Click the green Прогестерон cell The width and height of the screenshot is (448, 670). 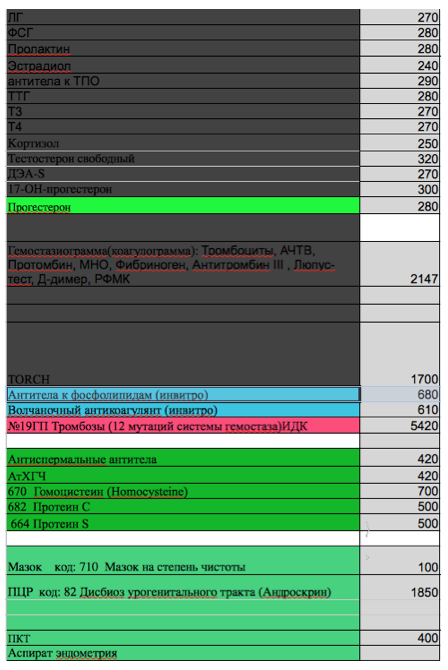(x=183, y=206)
